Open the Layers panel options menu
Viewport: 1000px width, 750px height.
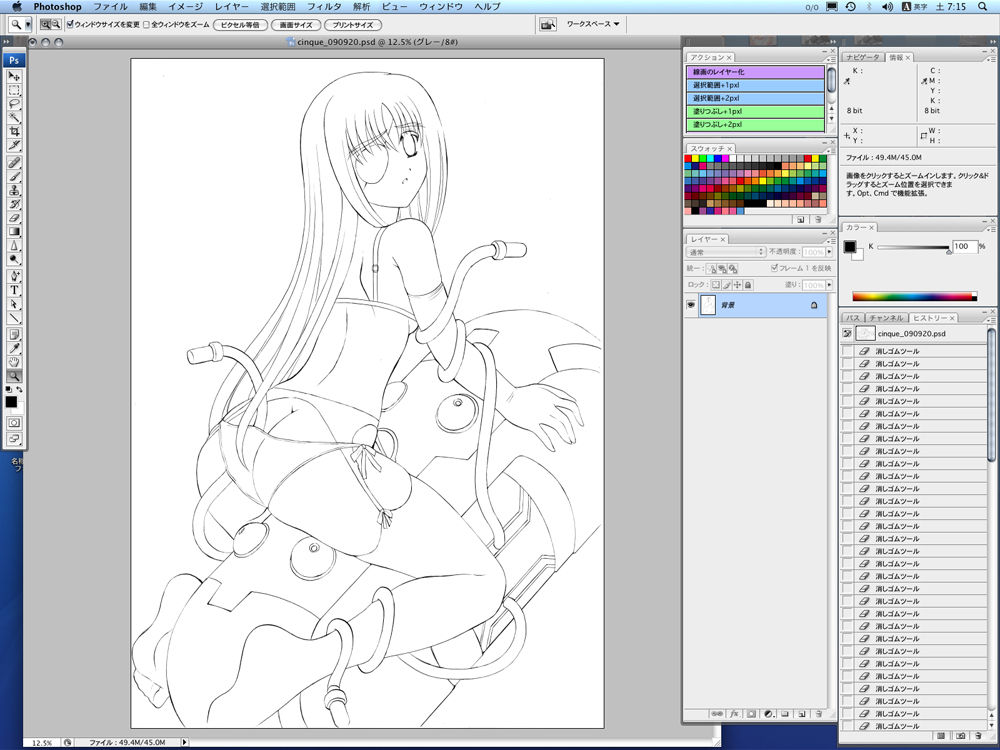coord(830,241)
